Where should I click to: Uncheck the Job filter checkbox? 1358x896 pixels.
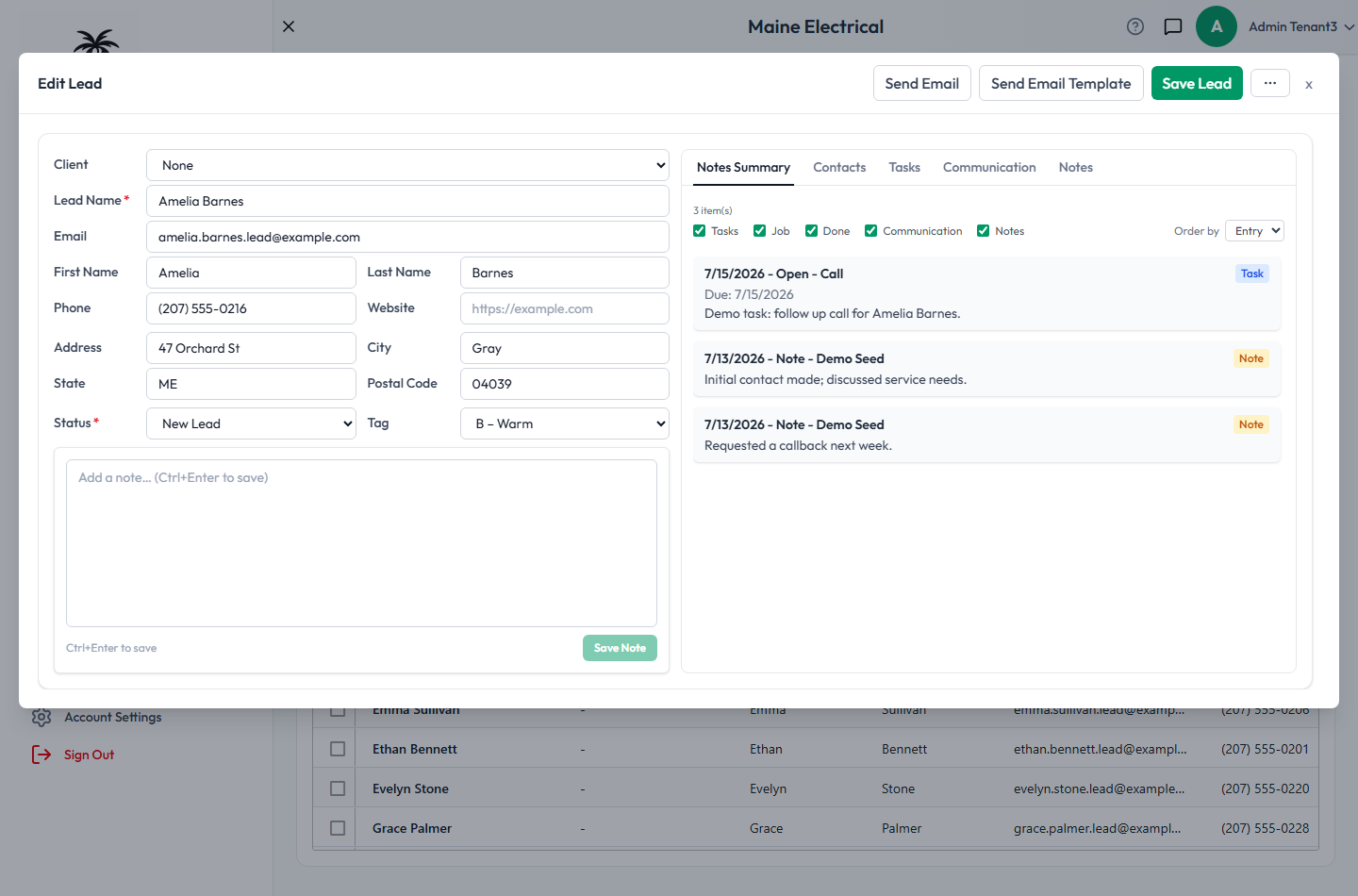point(759,231)
